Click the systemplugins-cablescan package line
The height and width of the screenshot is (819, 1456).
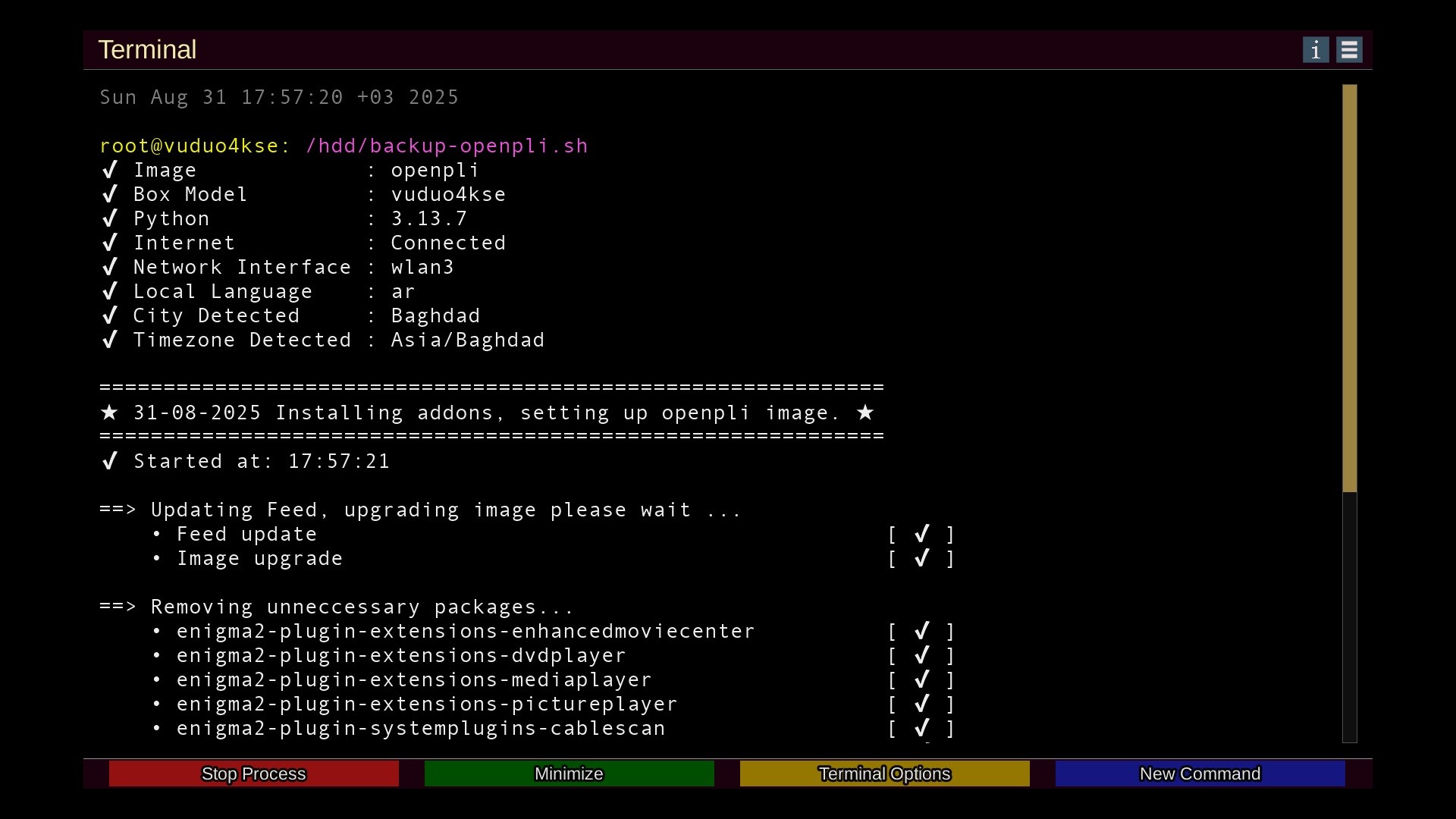tap(421, 729)
